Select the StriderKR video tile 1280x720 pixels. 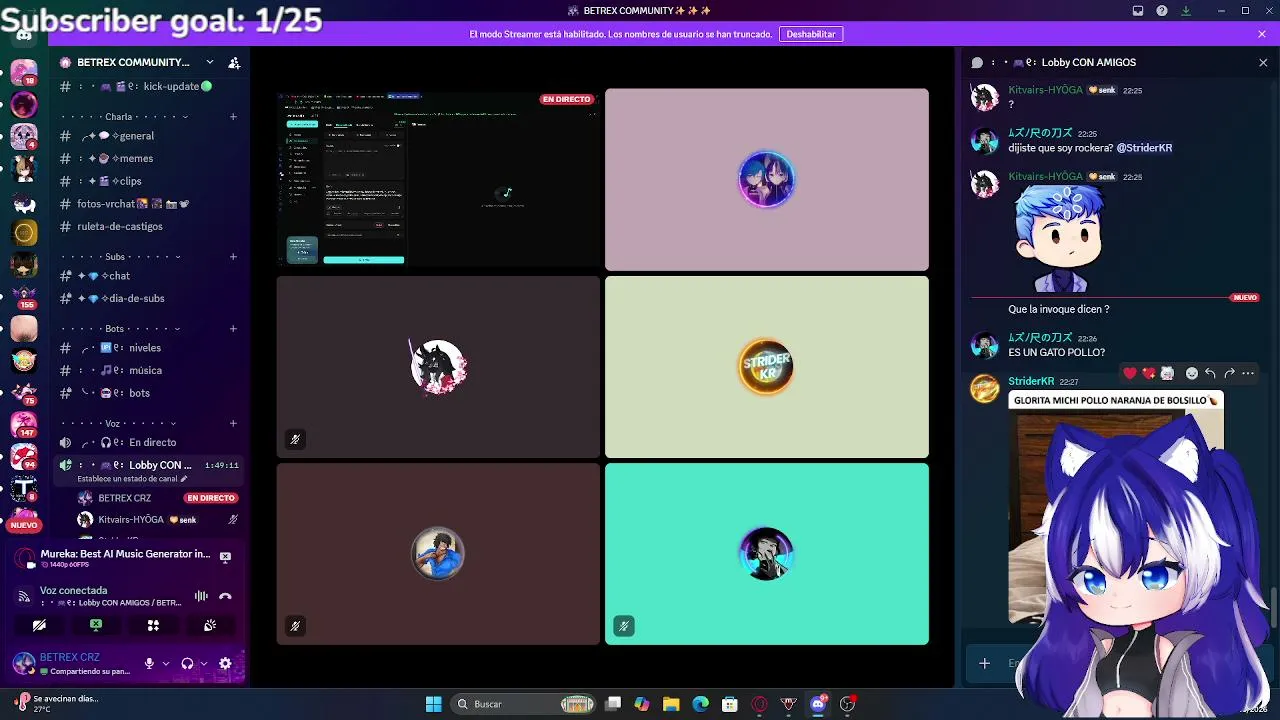click(x=767, y=367)
